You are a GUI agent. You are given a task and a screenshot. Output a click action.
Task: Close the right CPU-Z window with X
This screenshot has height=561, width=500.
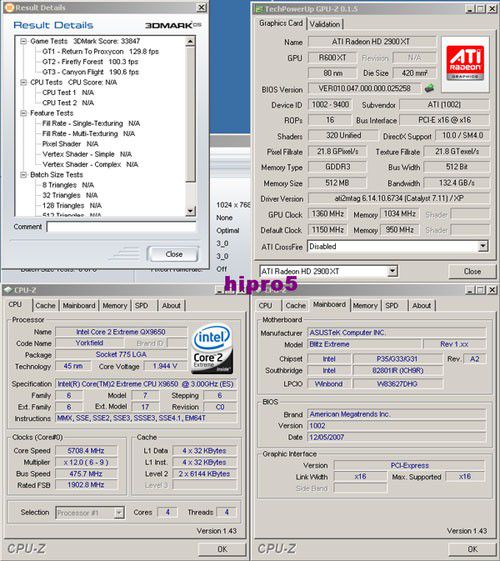tap(492, 290)
